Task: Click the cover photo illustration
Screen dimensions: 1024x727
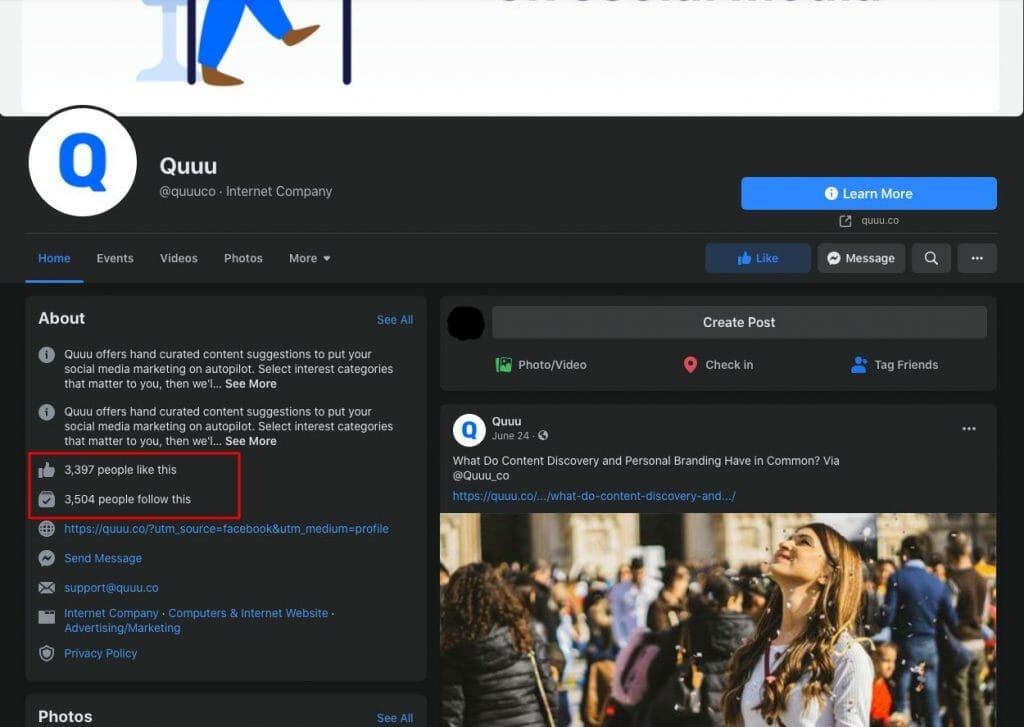Action: [x=511, y=57]
